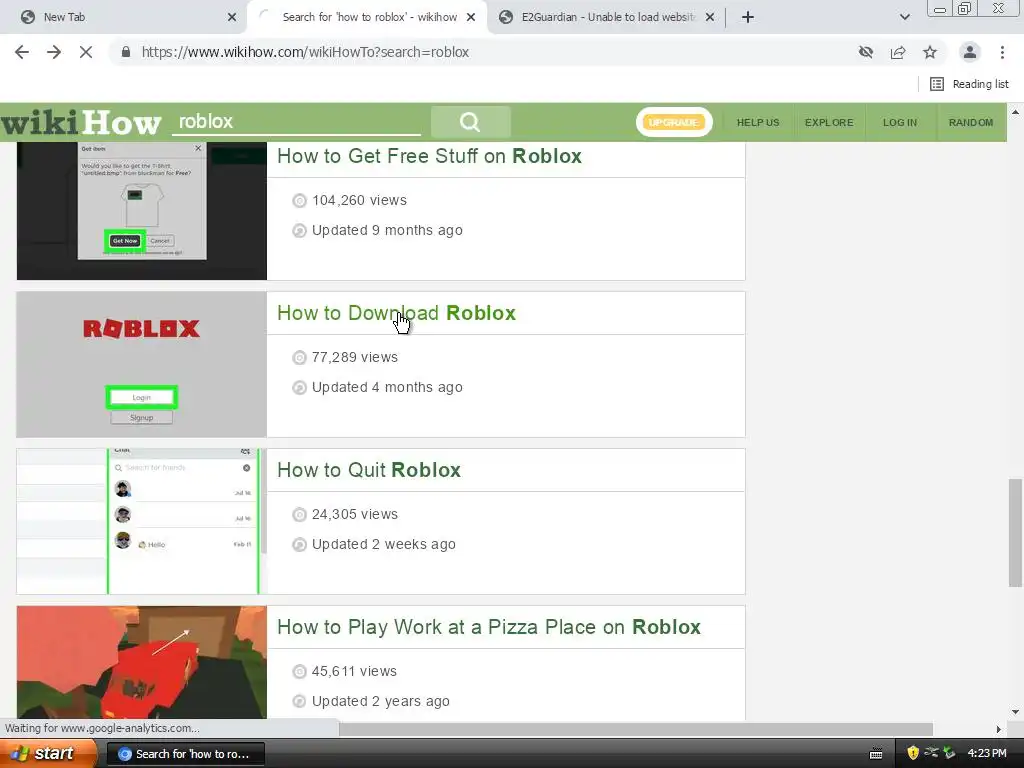Open the HELP US menu
1024x768 pixels.
click(x=758, y=122)
